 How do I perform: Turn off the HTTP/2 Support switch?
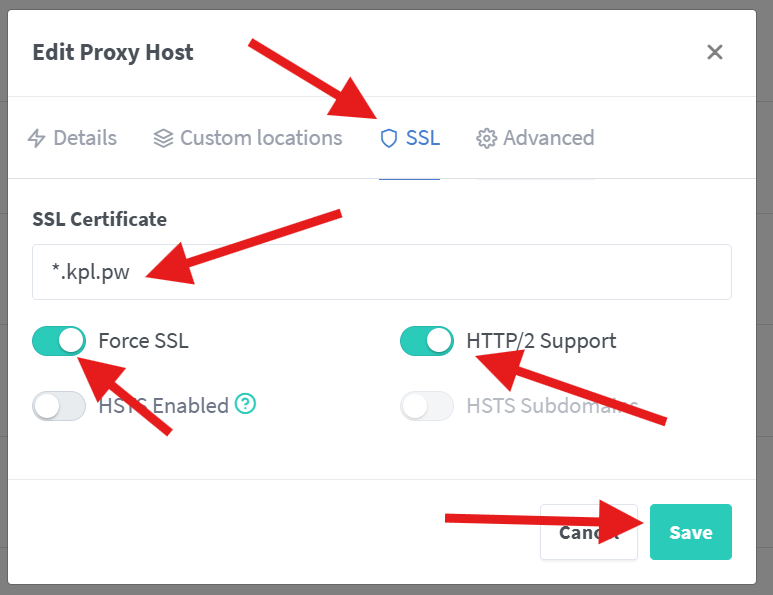click(427, 341)
